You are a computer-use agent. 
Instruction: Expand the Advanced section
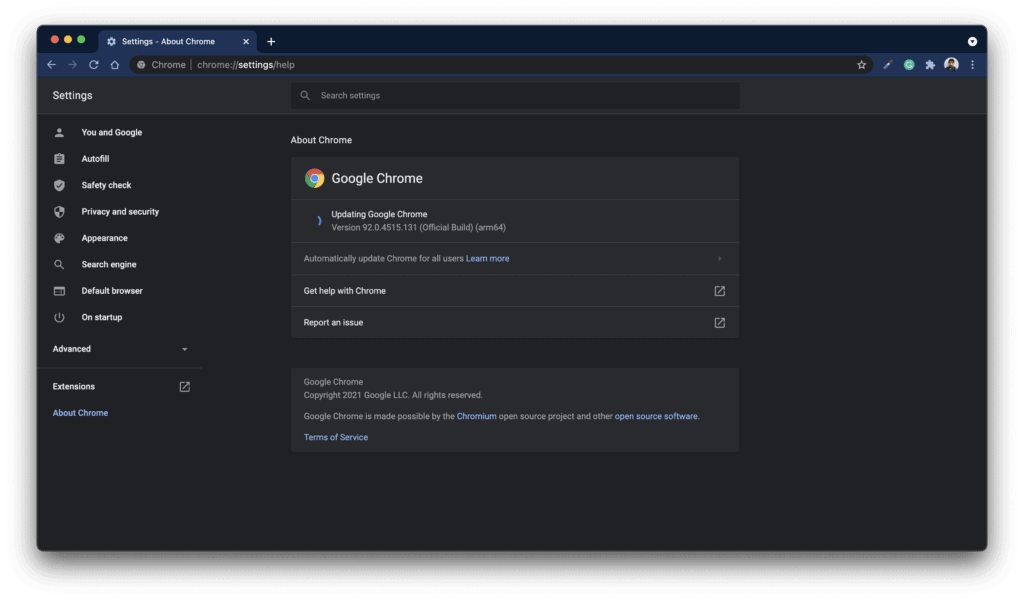120,349
